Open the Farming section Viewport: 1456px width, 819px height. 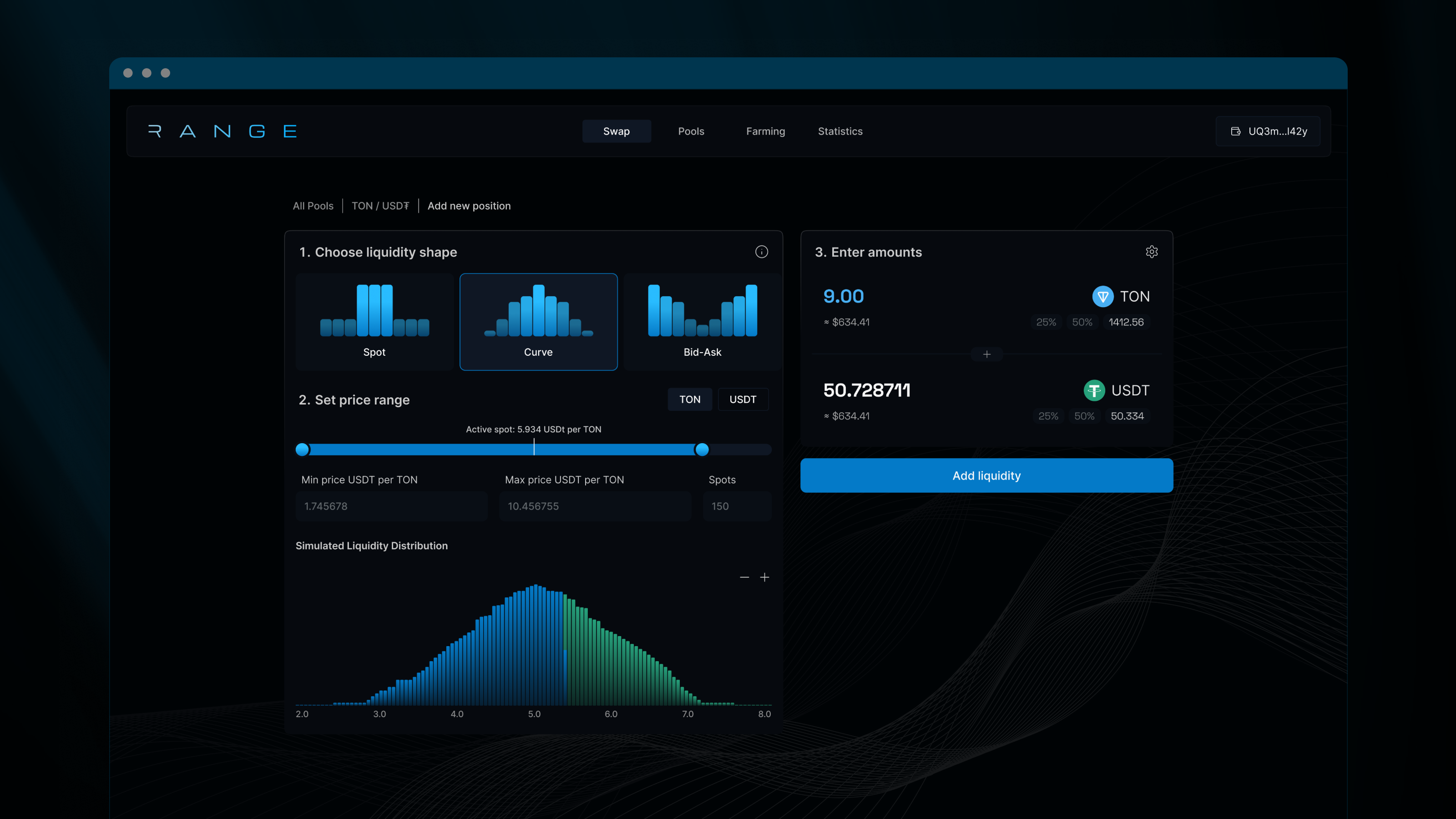[765, 131]
